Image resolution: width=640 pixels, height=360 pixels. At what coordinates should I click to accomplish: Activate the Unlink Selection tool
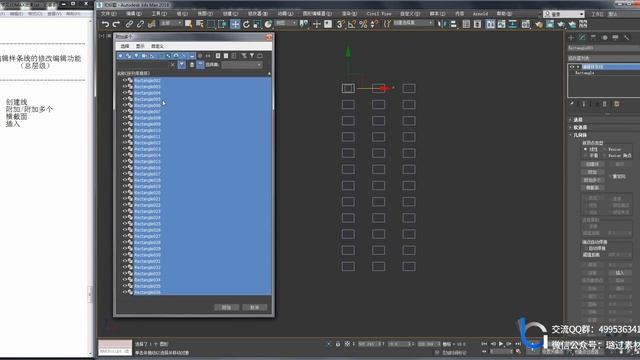(x=140, y=24)
